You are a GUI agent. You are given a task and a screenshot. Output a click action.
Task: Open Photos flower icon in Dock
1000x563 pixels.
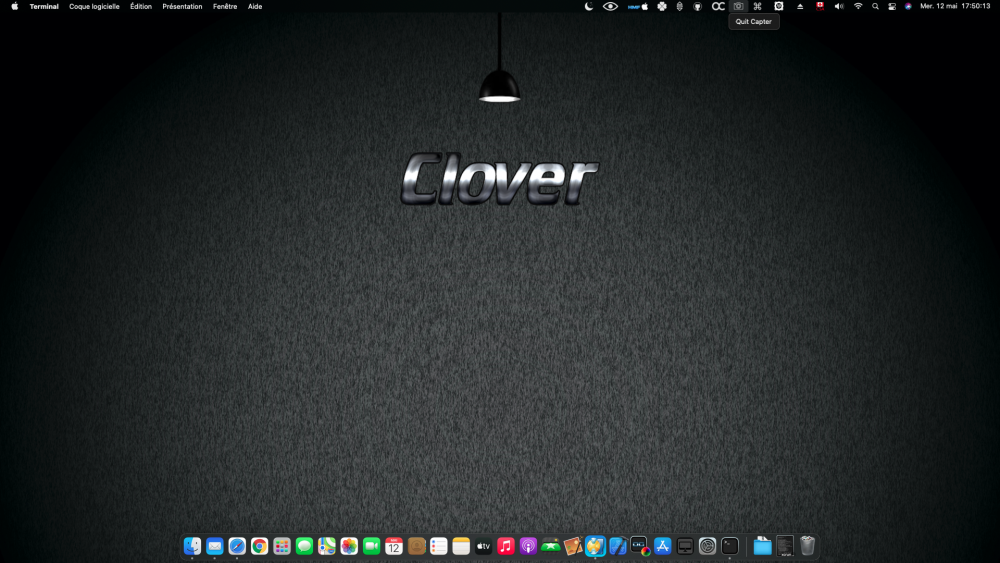(349, 546)
